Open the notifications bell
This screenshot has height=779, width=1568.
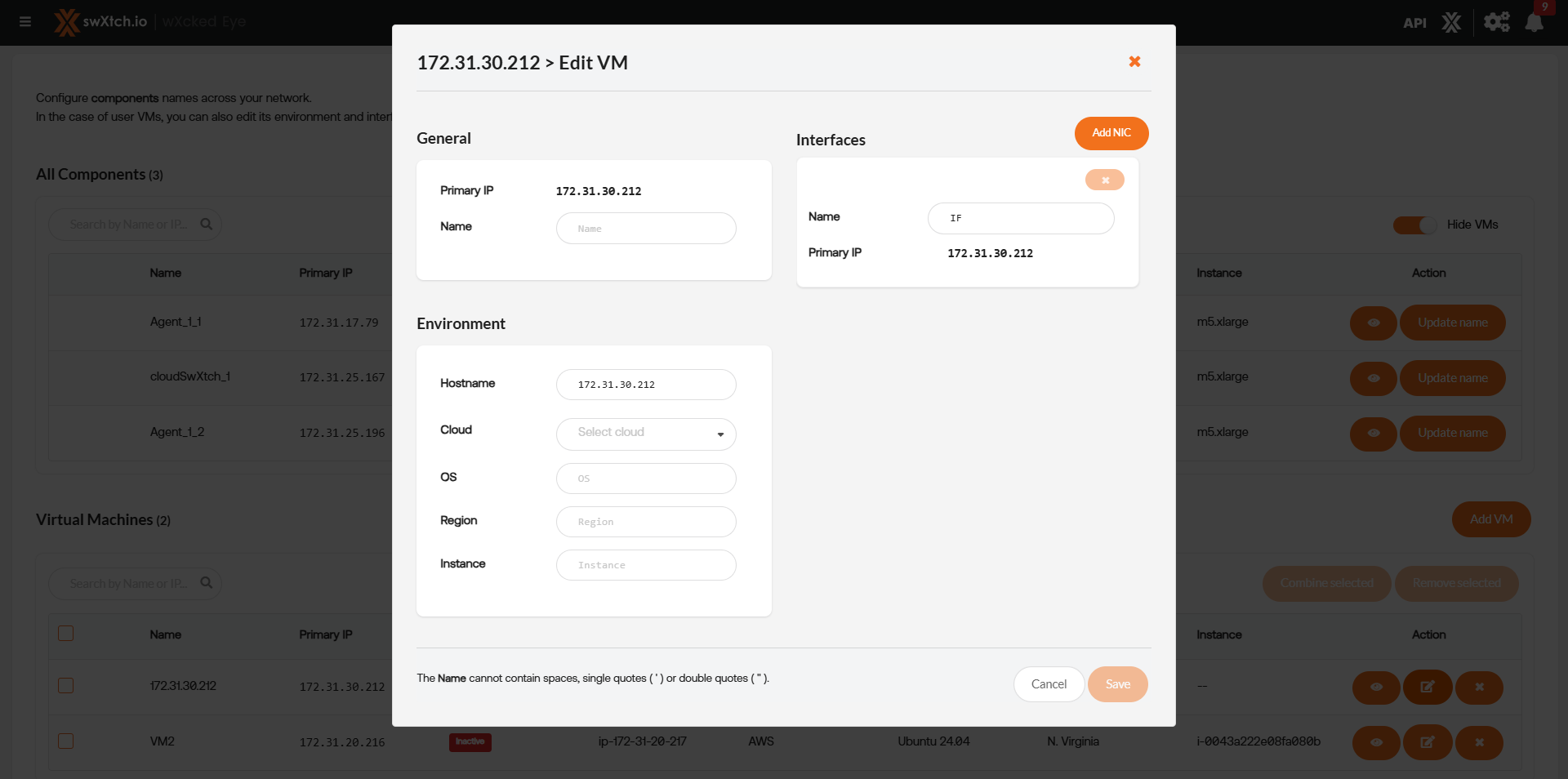[x=1534, y=23]
